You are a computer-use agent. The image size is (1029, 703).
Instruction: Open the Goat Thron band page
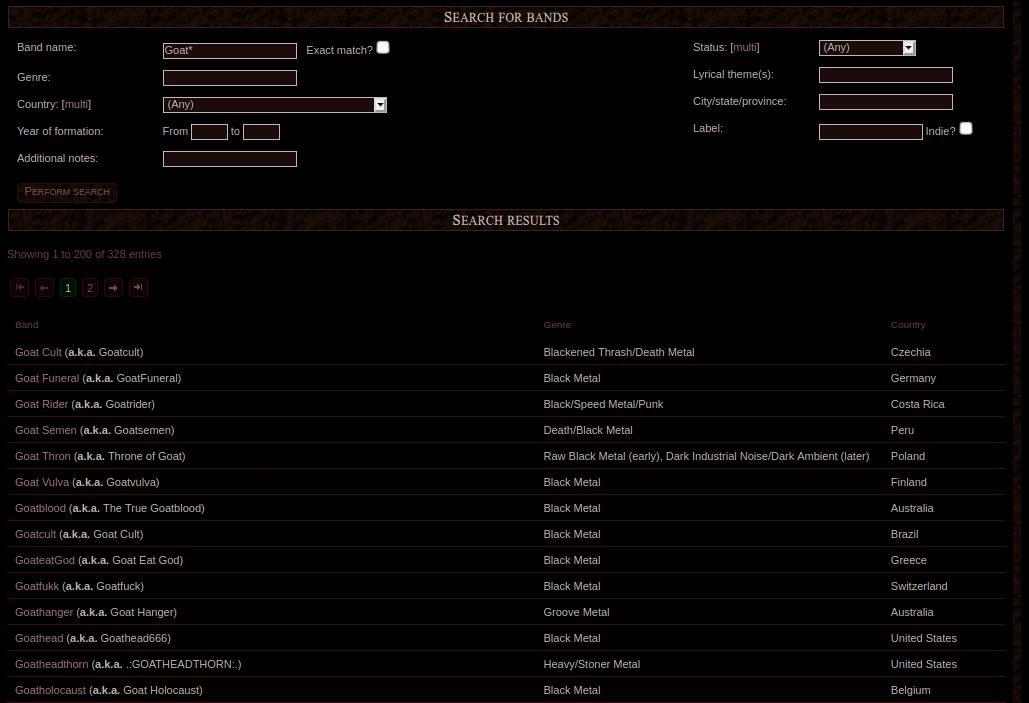[43, 456]
